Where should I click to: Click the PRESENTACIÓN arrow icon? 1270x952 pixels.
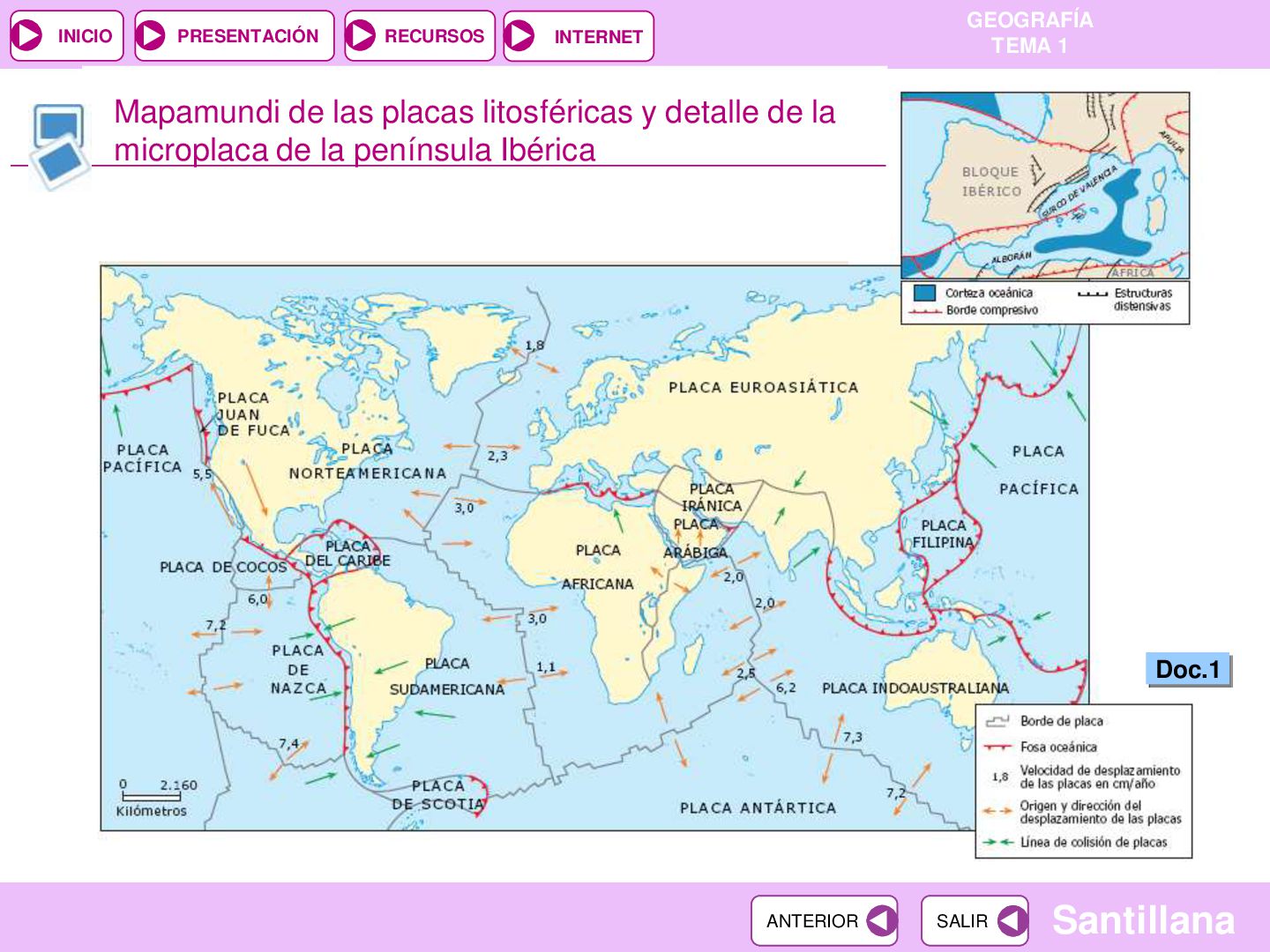pos(152,36)
